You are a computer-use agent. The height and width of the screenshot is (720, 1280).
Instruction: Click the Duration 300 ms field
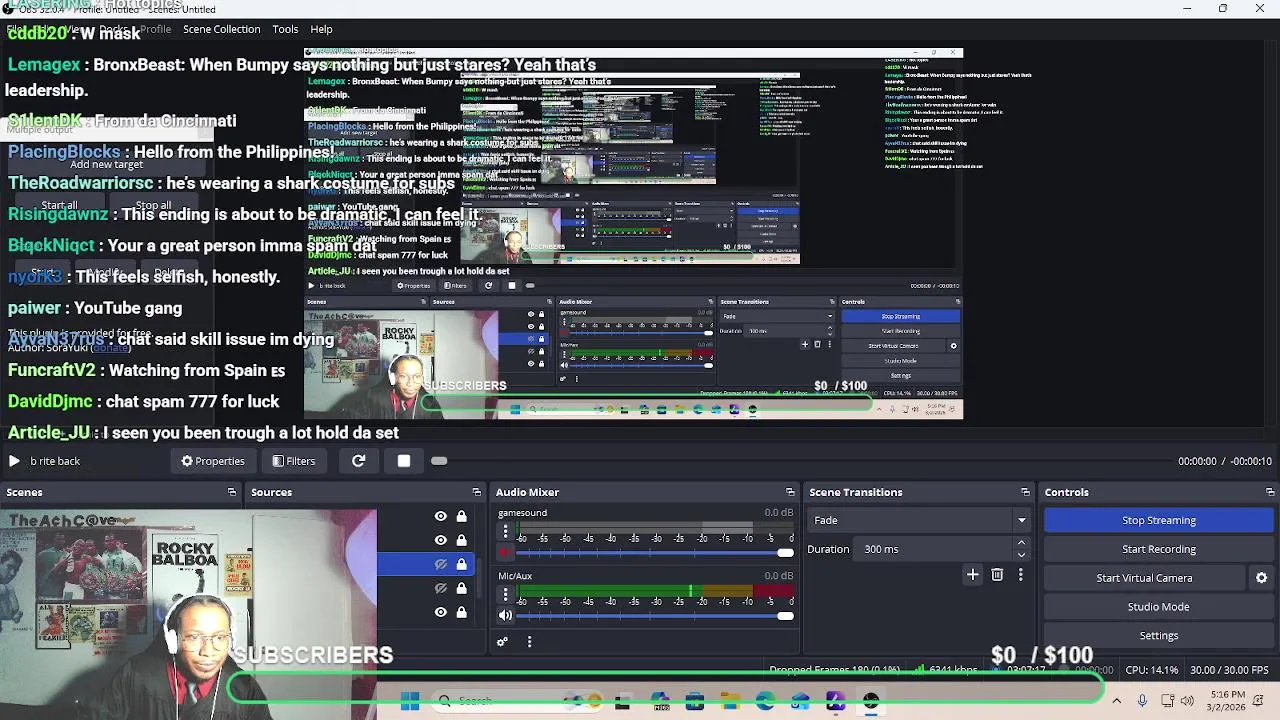tap(940, 549)
